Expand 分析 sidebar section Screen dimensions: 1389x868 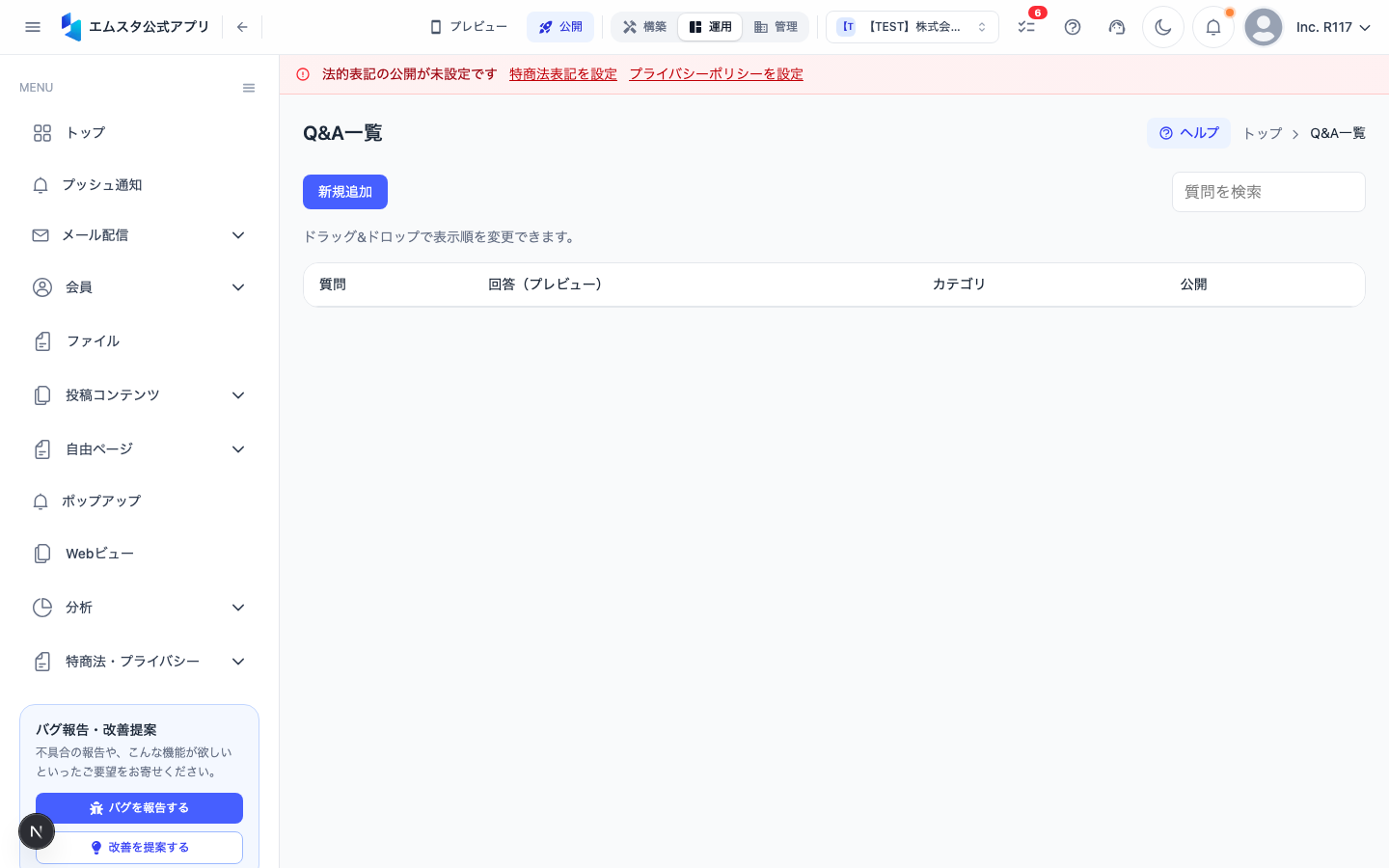pos(139,608)
